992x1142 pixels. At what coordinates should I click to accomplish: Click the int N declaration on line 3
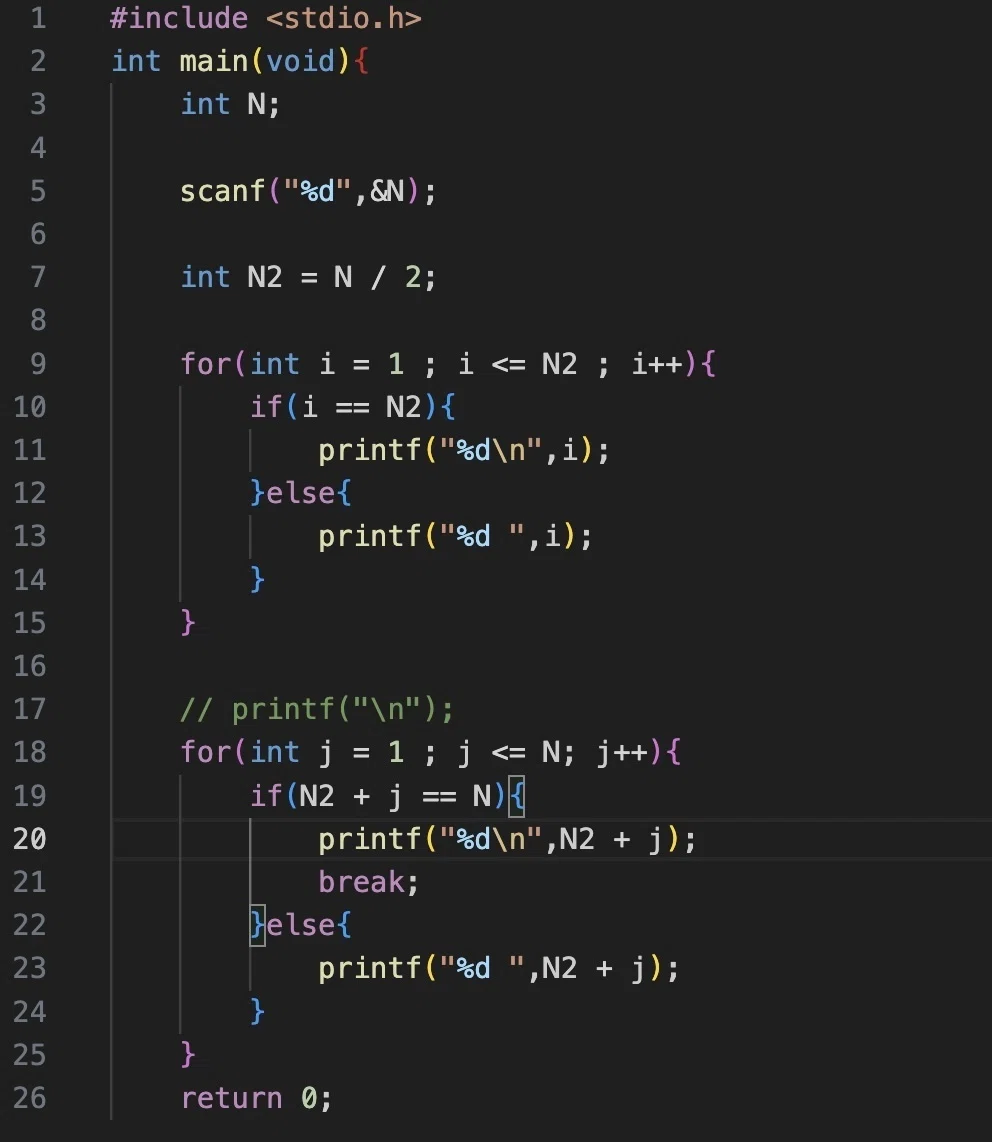click(230, 104)
